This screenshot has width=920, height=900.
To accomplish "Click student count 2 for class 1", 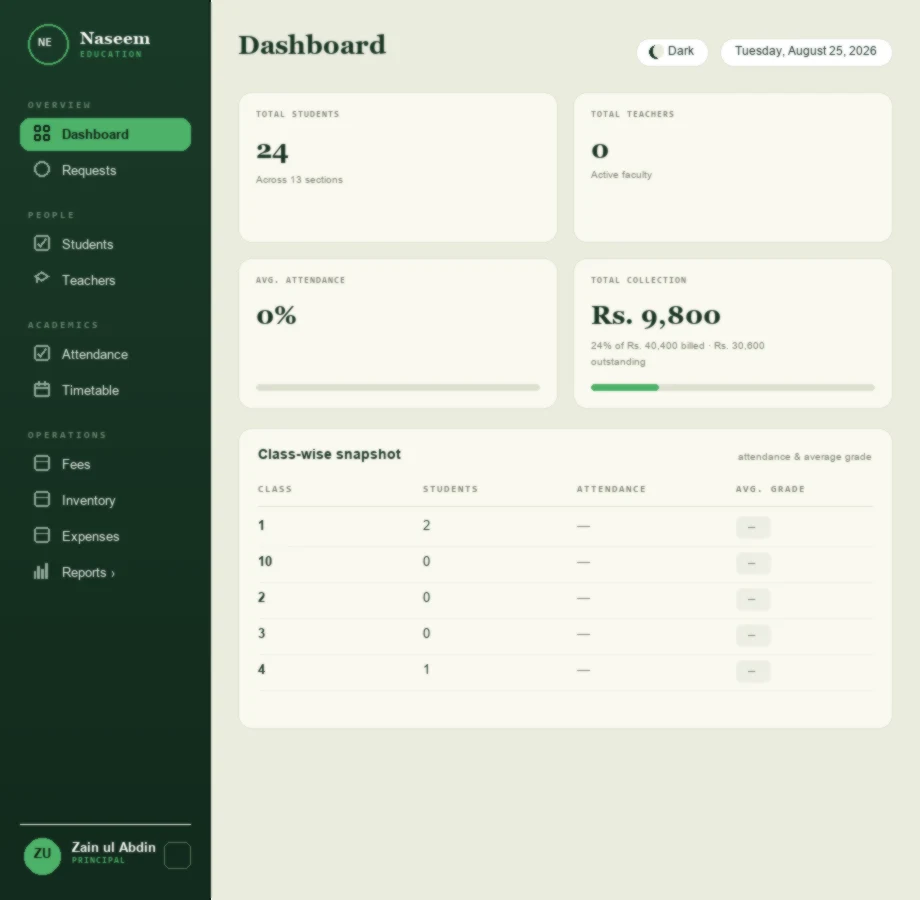I will pyautogui.click(x=426, y=526).
